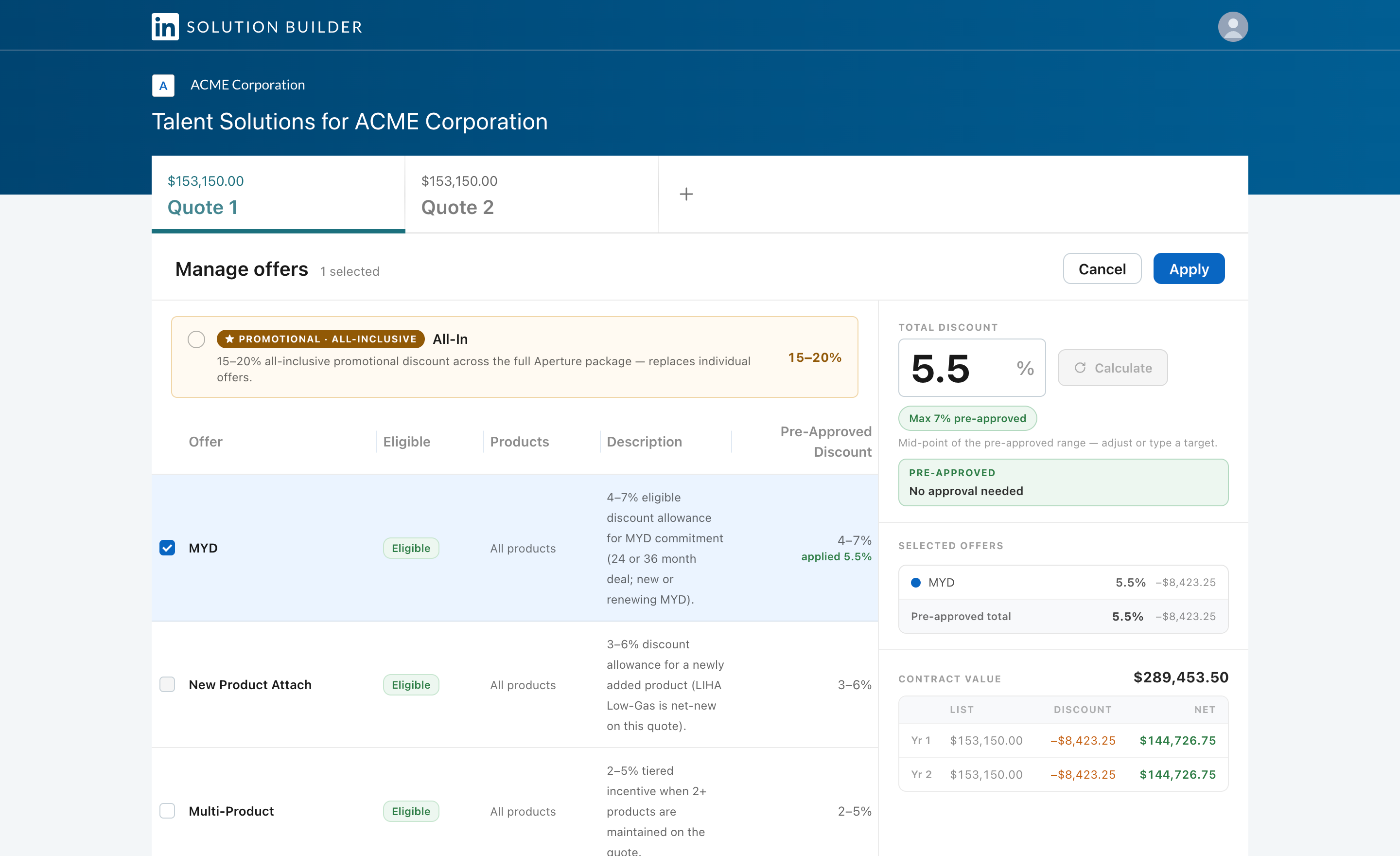
Task: Click the 'Max 7% pre-approved' badge
Action: pos(967,418)
